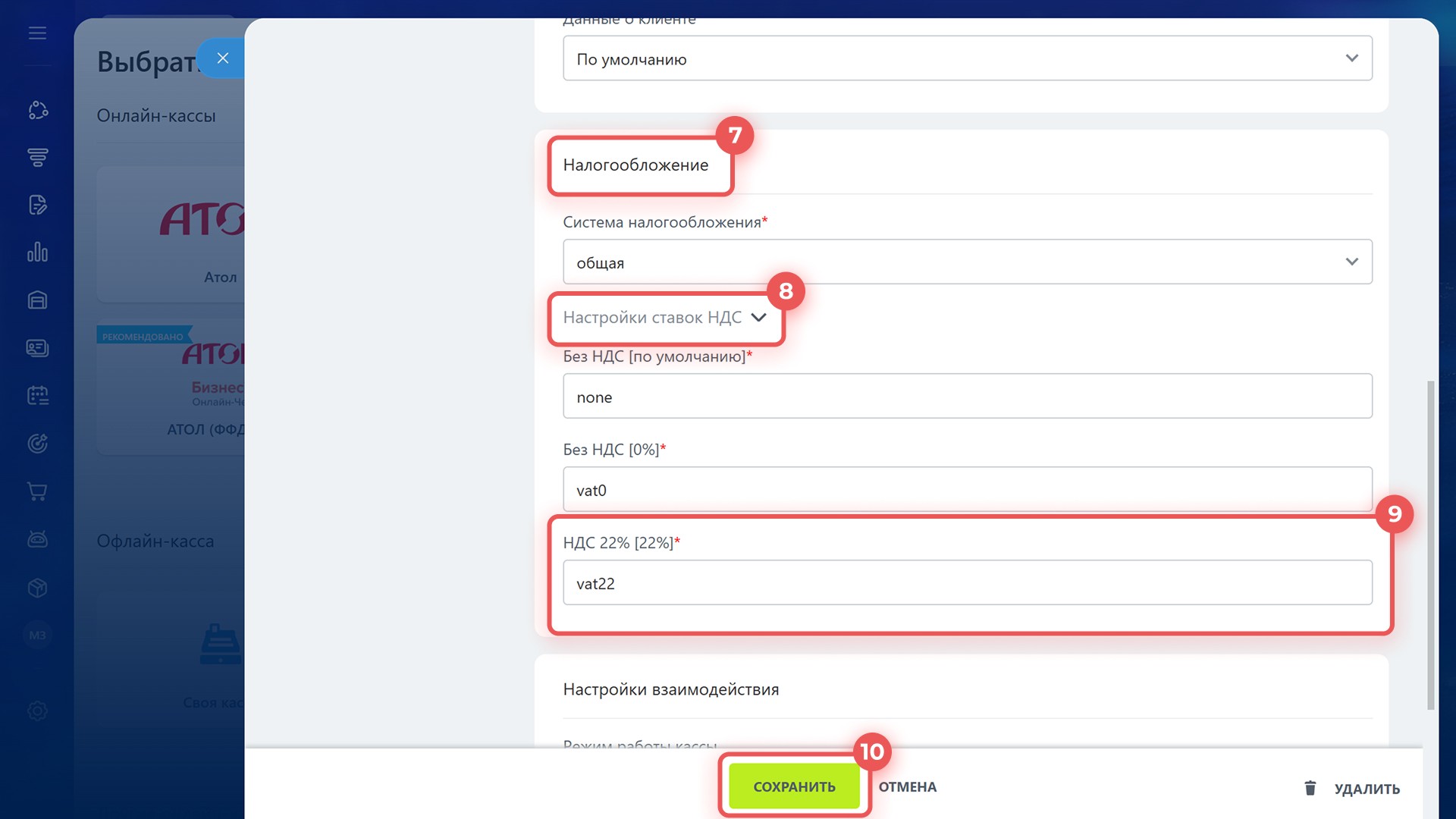Click the trash icon next to Удалить
The image size is (1456, 819).
(1310, 788)
